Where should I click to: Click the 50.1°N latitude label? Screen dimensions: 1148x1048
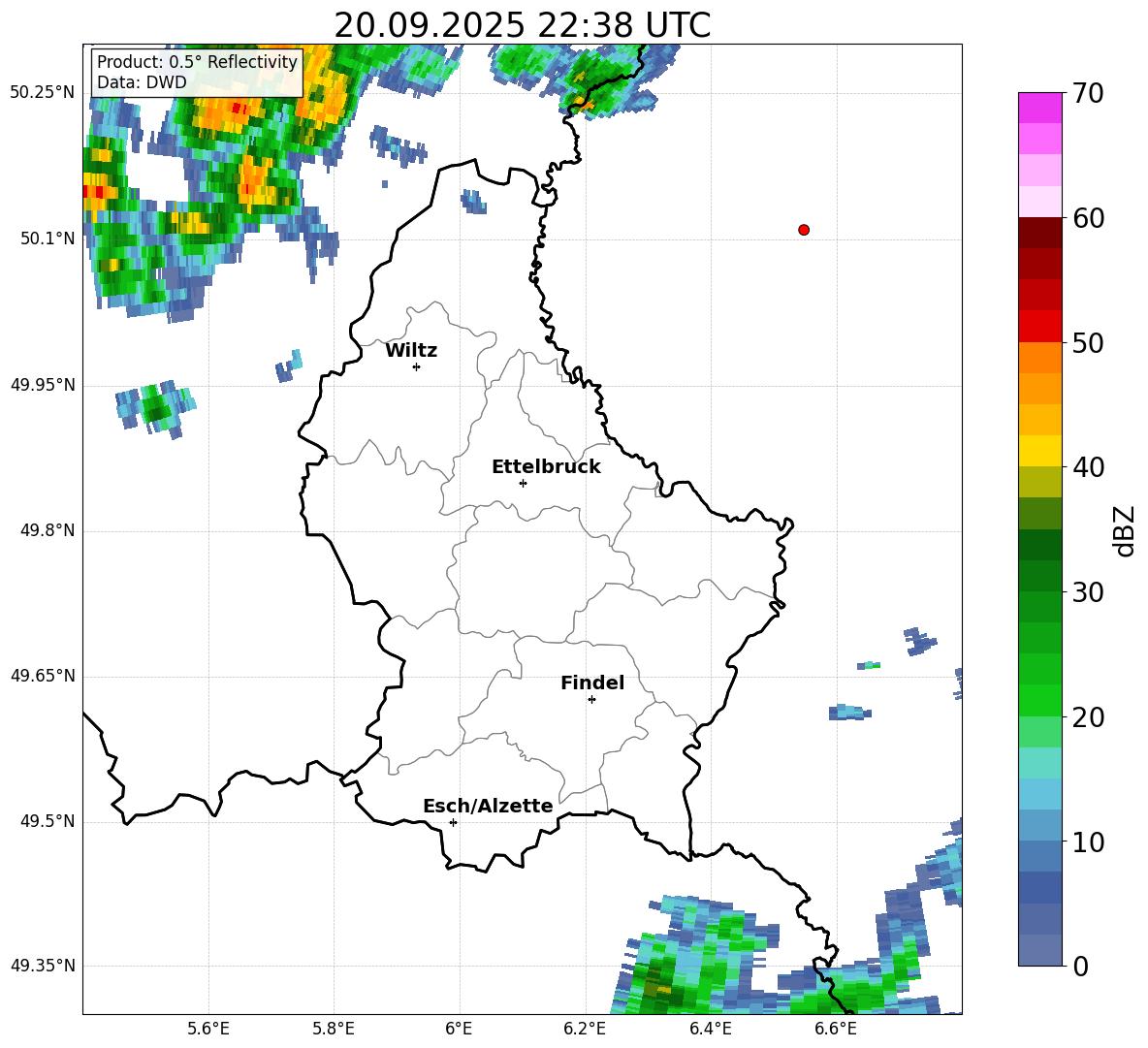point(47,238)
